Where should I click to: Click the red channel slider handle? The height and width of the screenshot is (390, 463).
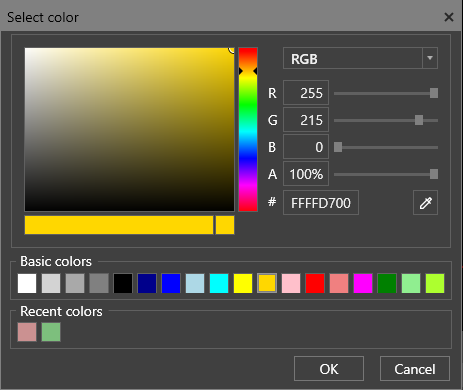(x=434, y=93)
